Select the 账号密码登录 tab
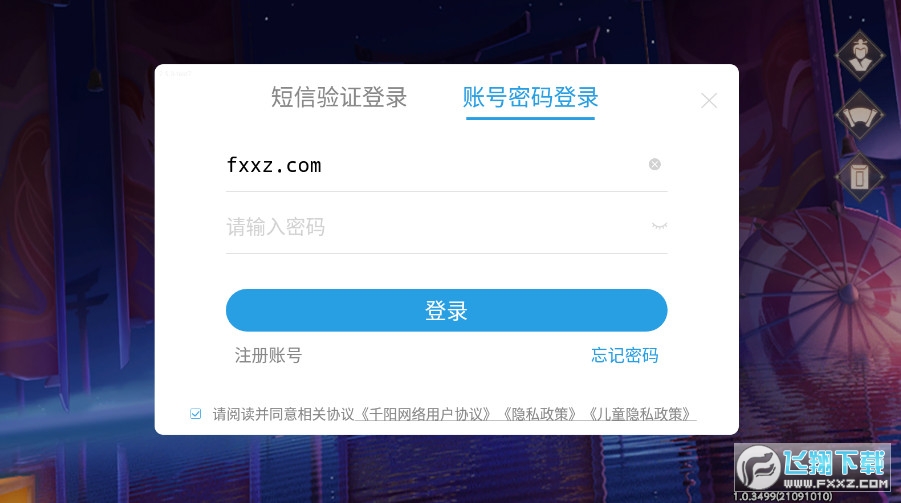The image size is (901, 503). (x=530, y=97)
